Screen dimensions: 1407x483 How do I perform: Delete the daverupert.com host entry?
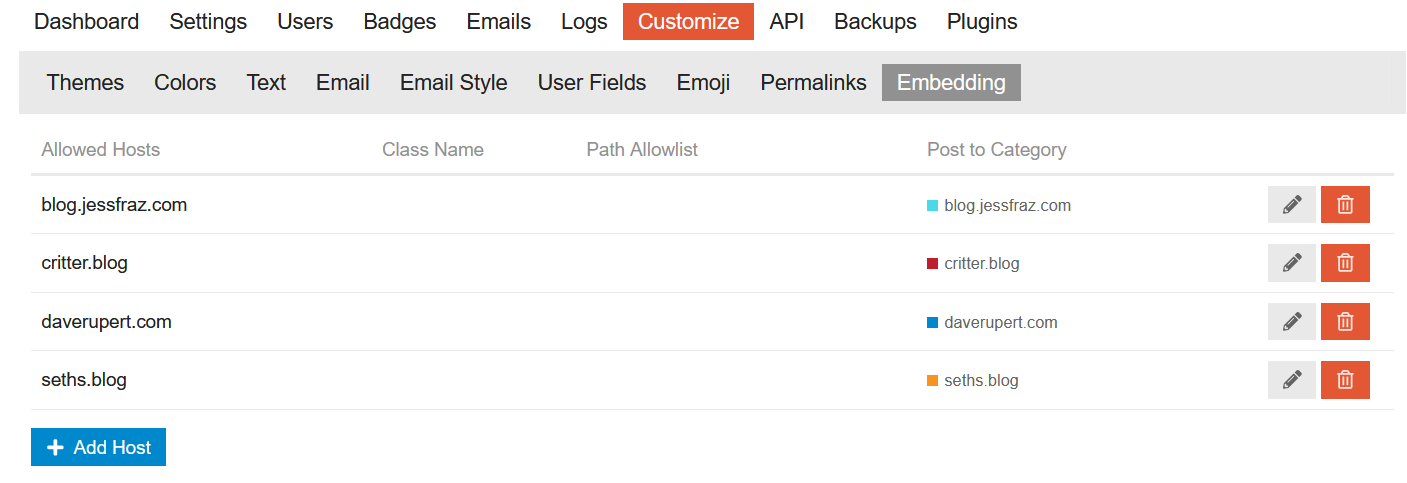tap(1345, 322)
